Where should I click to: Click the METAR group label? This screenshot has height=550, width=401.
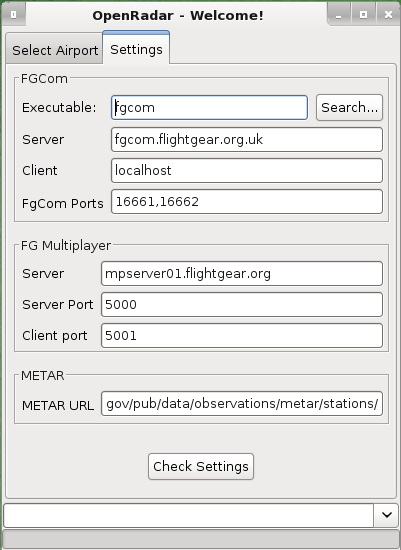coord(43,376)
